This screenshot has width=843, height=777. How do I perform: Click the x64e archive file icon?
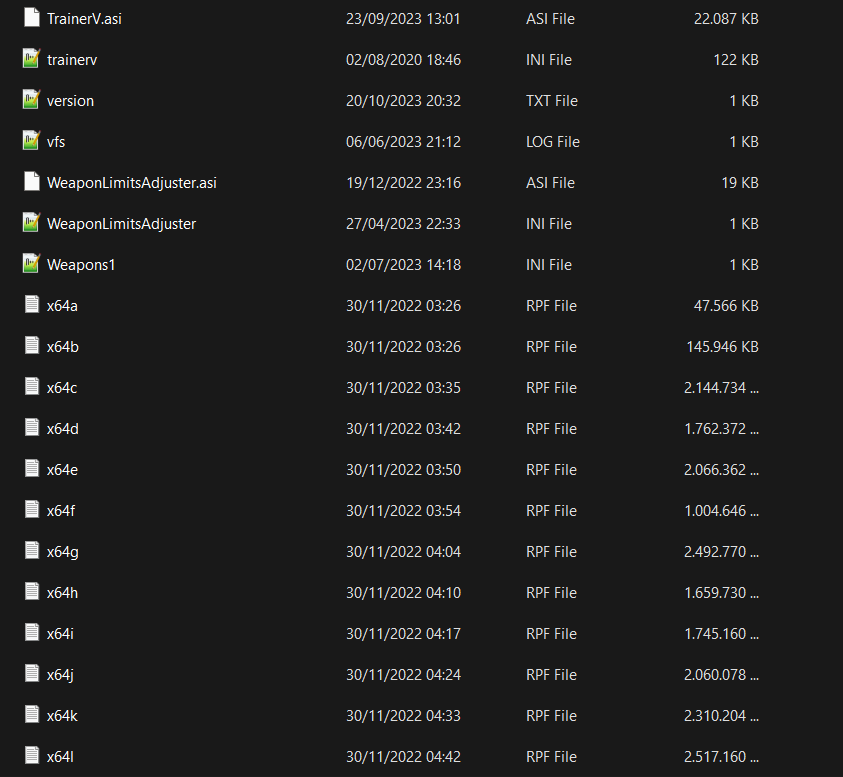point(31,469)
